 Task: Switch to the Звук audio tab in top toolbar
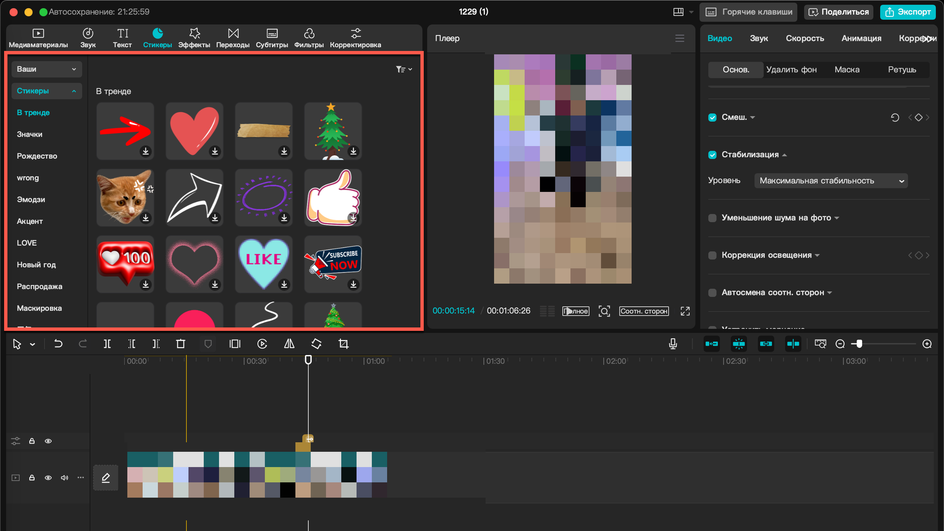point(88,38)
